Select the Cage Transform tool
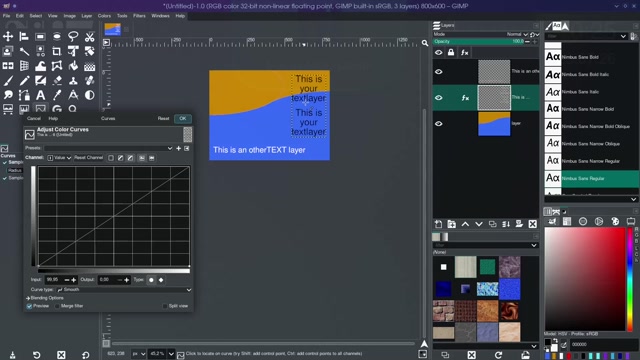 (x=57, y=66)
